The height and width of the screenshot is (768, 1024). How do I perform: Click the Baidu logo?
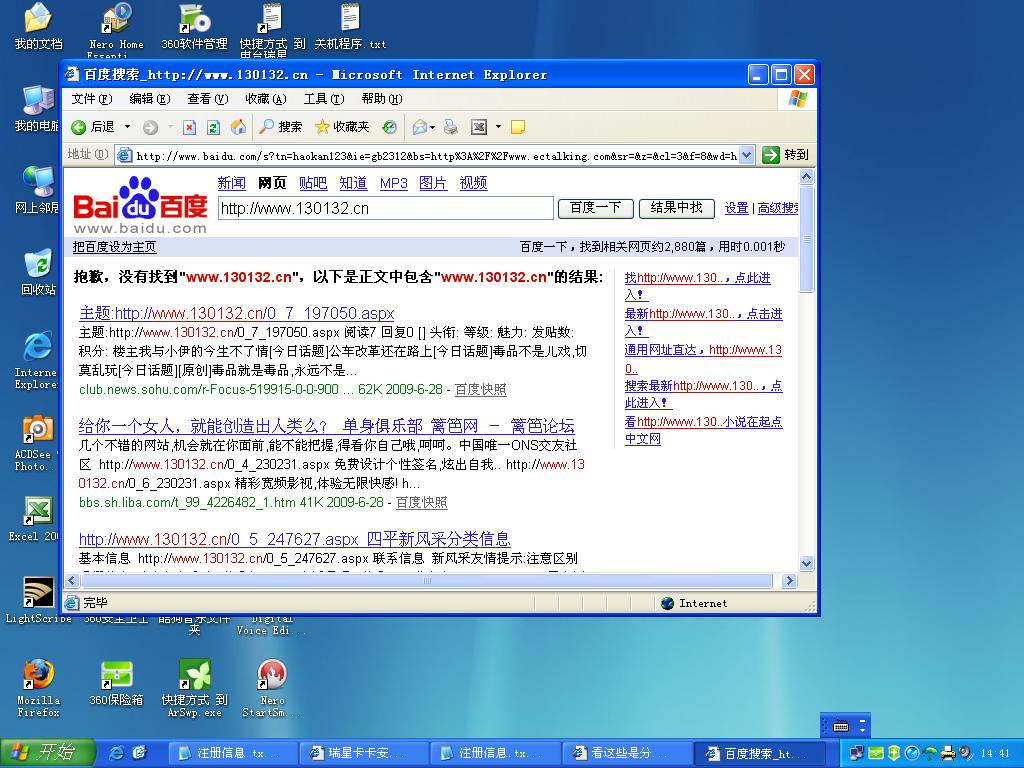(x=140, y=205)
